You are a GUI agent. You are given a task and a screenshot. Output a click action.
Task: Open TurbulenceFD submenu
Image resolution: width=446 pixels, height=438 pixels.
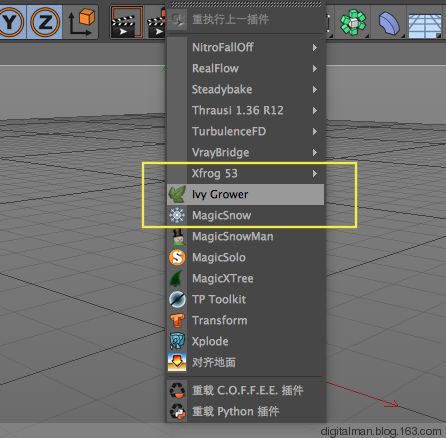(x=245, y=131)
